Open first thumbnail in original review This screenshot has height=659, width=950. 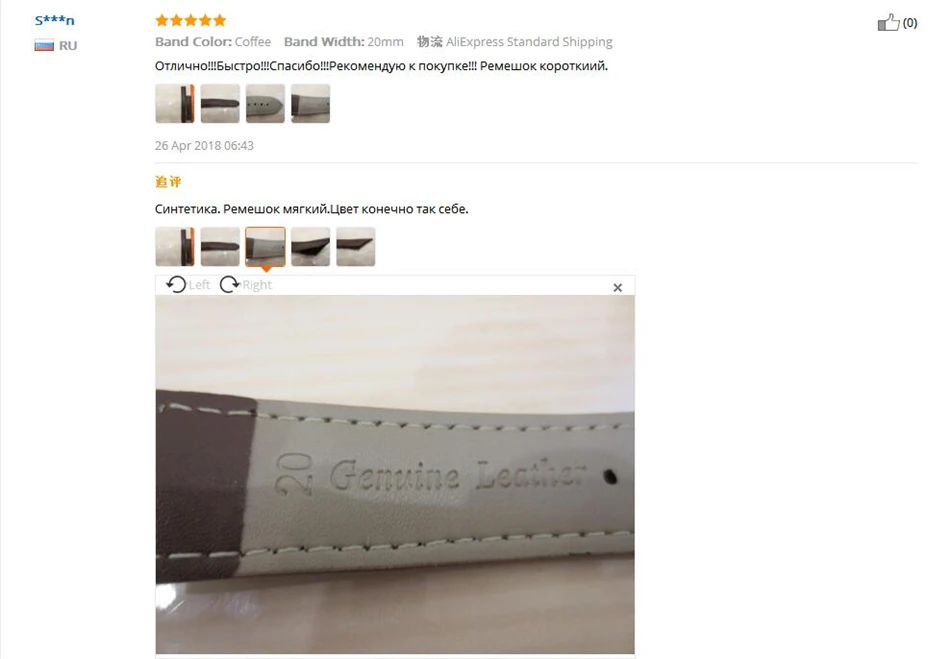pos(175,104)
